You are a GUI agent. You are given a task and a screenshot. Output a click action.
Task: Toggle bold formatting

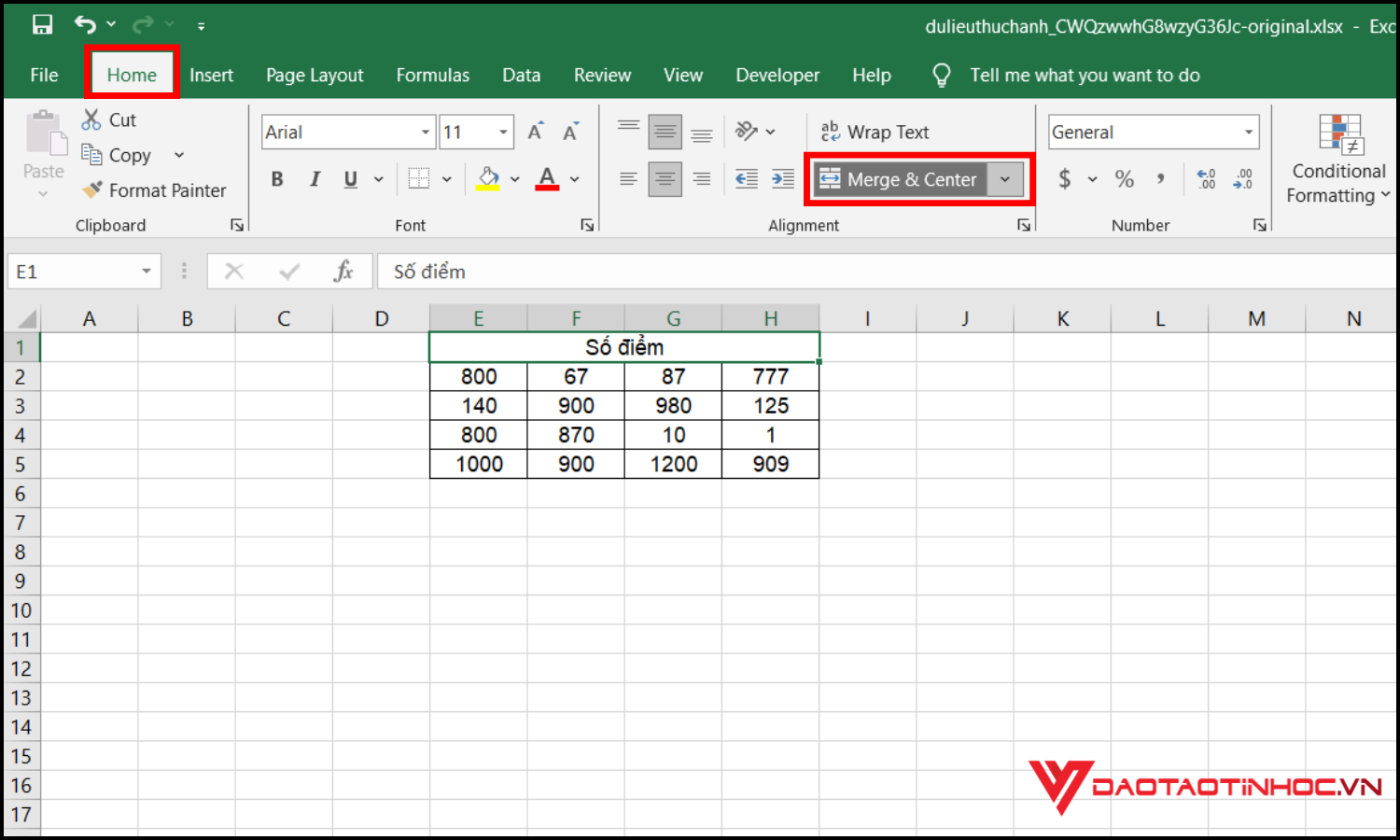276,178
